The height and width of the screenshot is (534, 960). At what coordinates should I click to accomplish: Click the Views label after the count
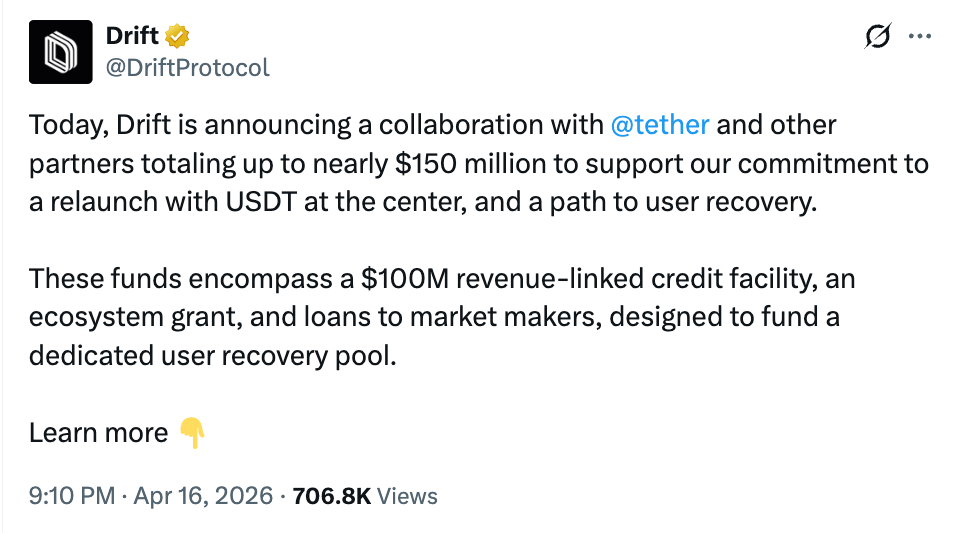point(408,495)
